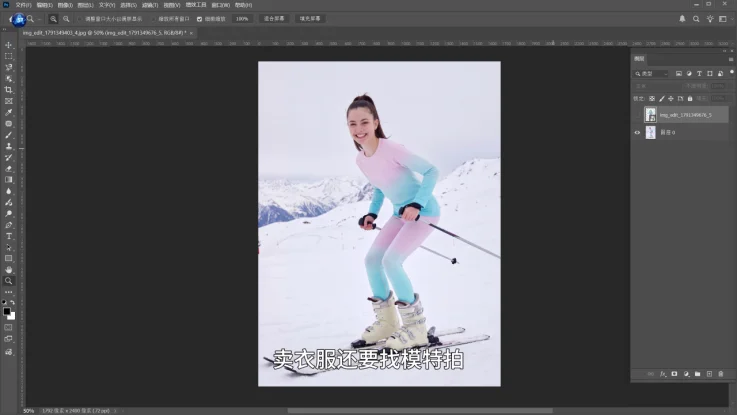Click the create new layer icon
737x415 pixels.
[x=709, y=374]
